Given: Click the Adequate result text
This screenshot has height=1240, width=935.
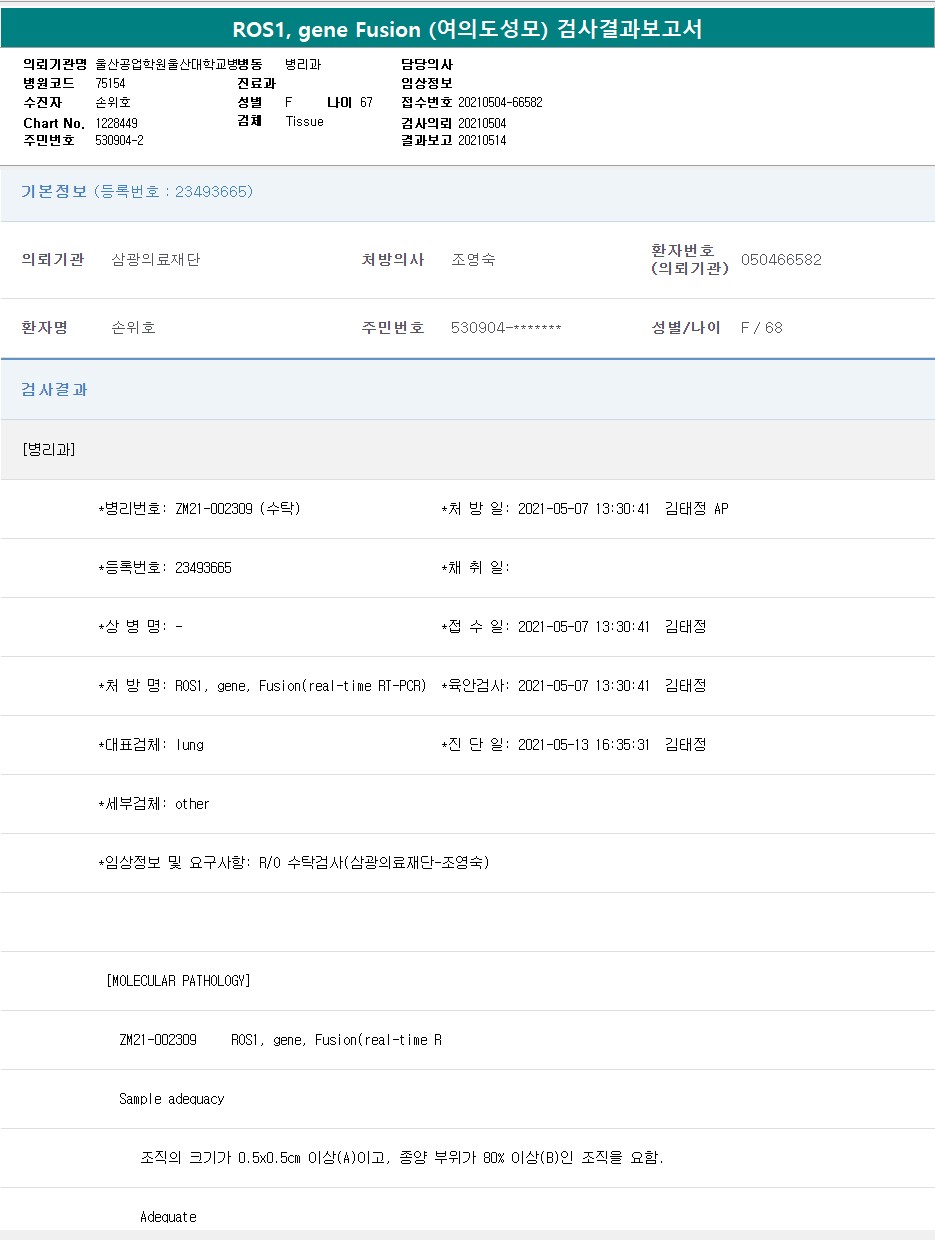Looking at the screenshot, I should pos(168,1217).
